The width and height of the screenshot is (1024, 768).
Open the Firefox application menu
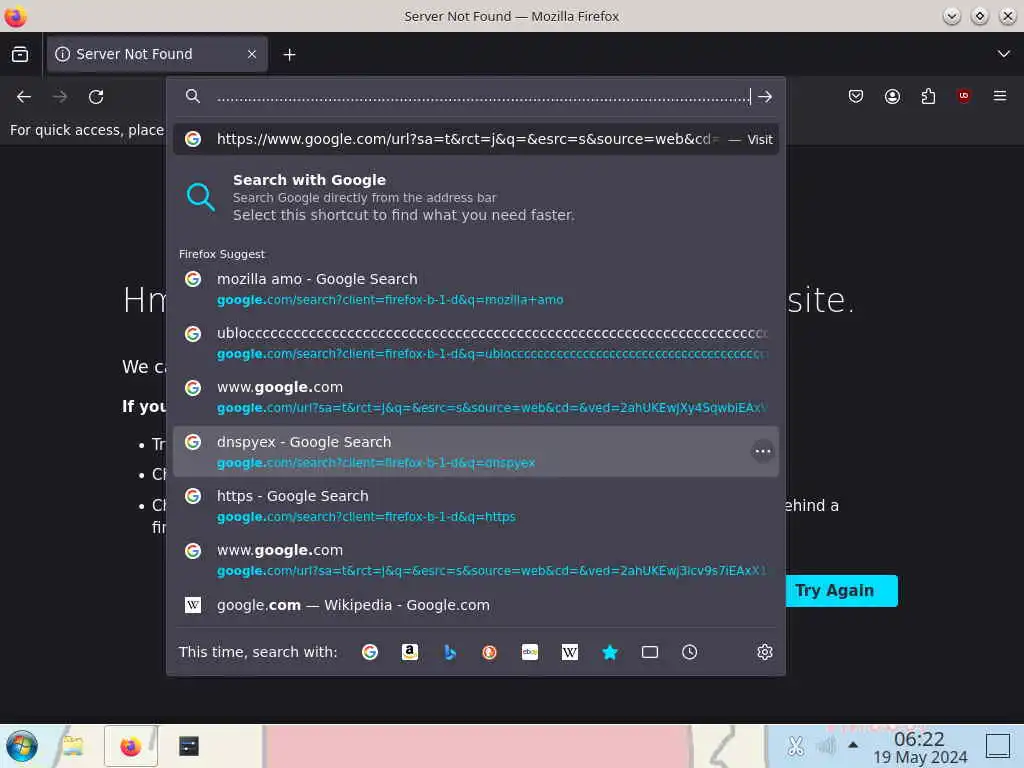(x=999, y=97)
